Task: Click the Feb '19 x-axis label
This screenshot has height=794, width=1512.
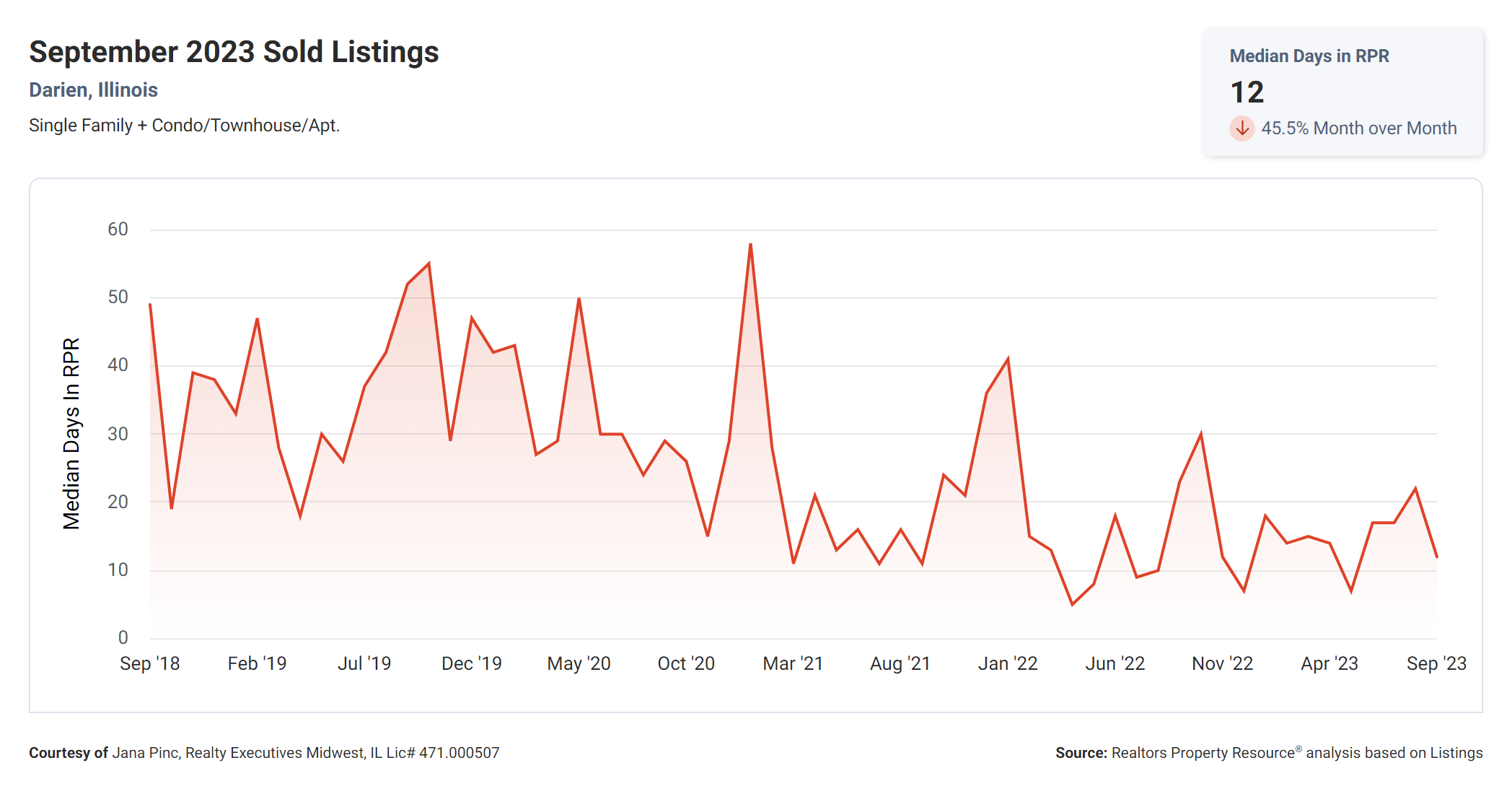Action: (x=257, y=663)
